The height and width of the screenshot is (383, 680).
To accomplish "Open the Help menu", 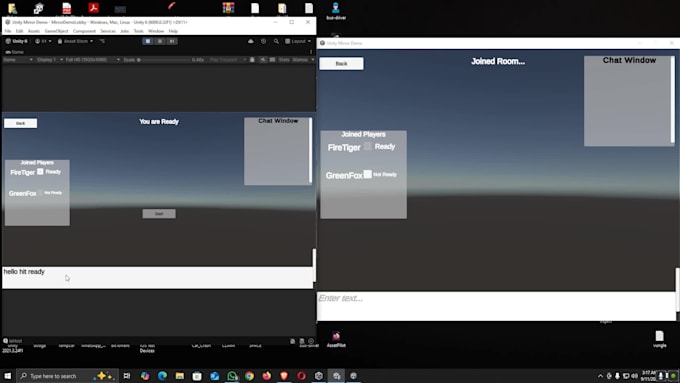I will pyautogui.click(x=173, y=31).
